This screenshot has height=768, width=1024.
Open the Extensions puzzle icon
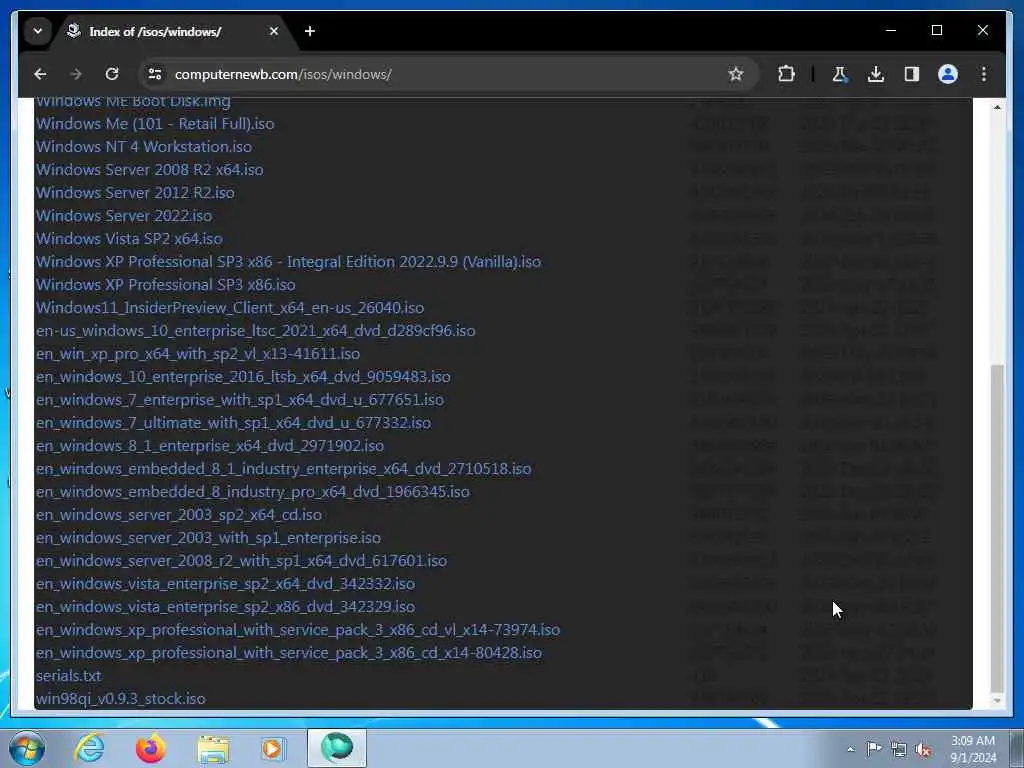[786, 74]
